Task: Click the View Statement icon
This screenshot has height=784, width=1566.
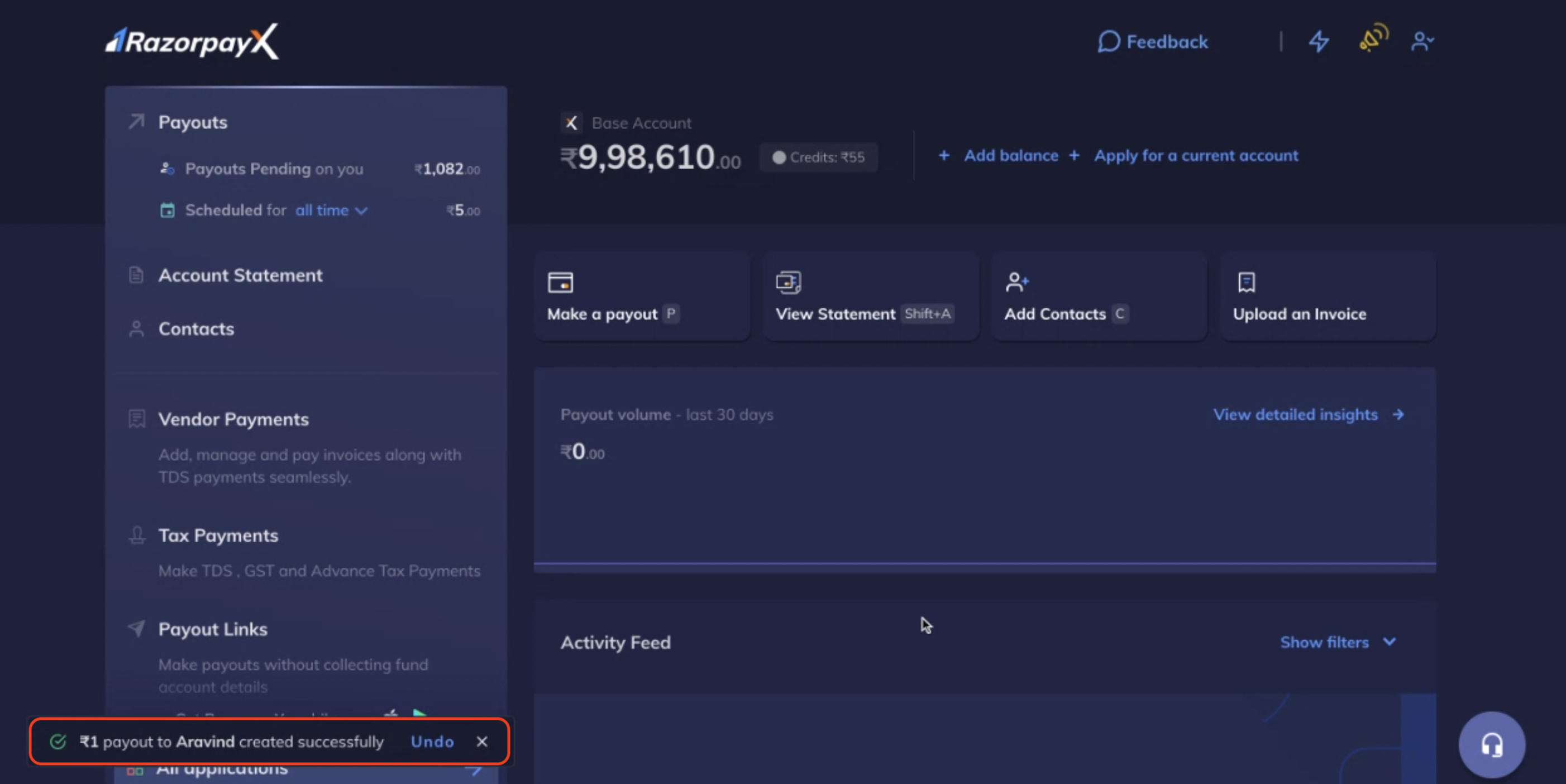Action: coord(789,283)
